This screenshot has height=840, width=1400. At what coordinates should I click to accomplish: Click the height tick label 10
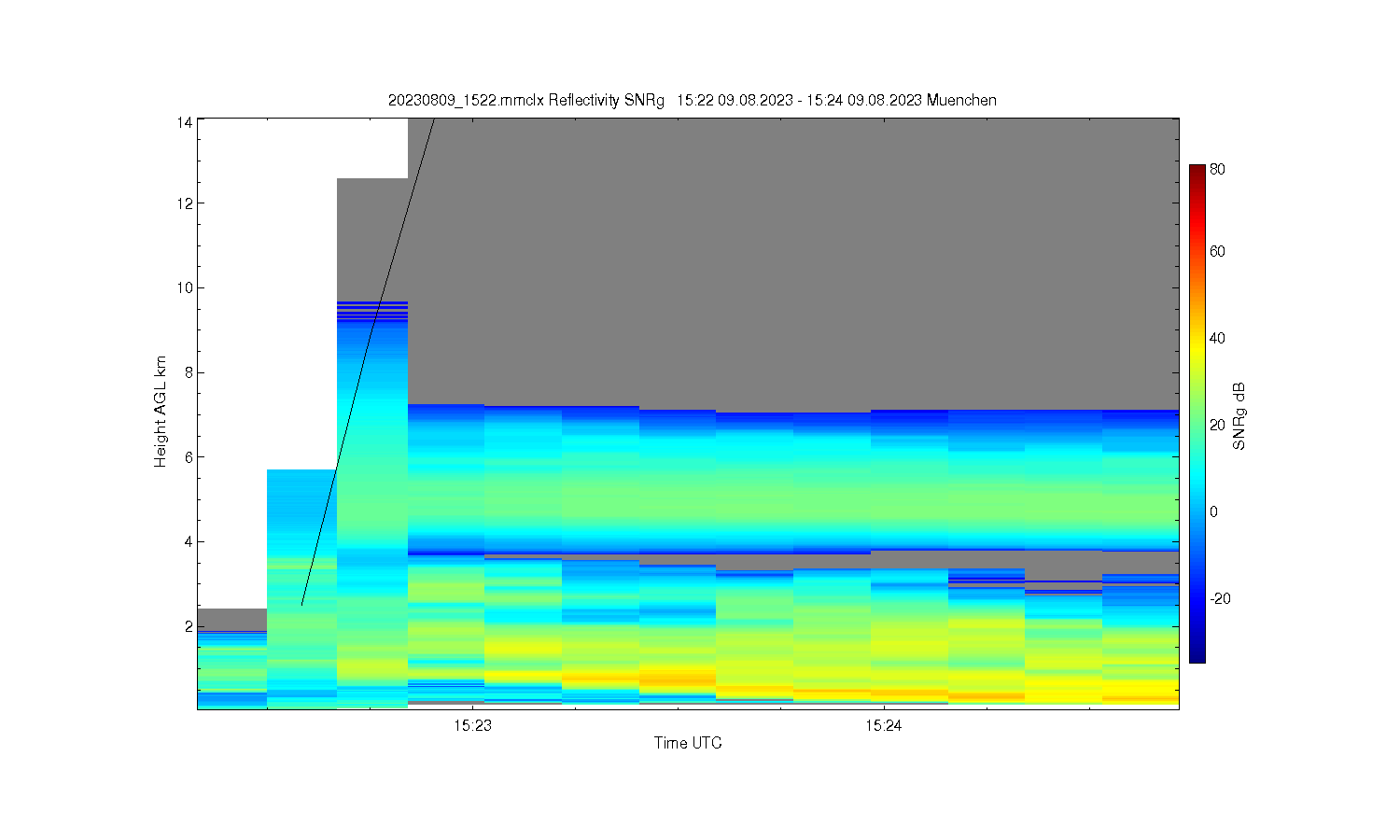(x=185, y=287)
